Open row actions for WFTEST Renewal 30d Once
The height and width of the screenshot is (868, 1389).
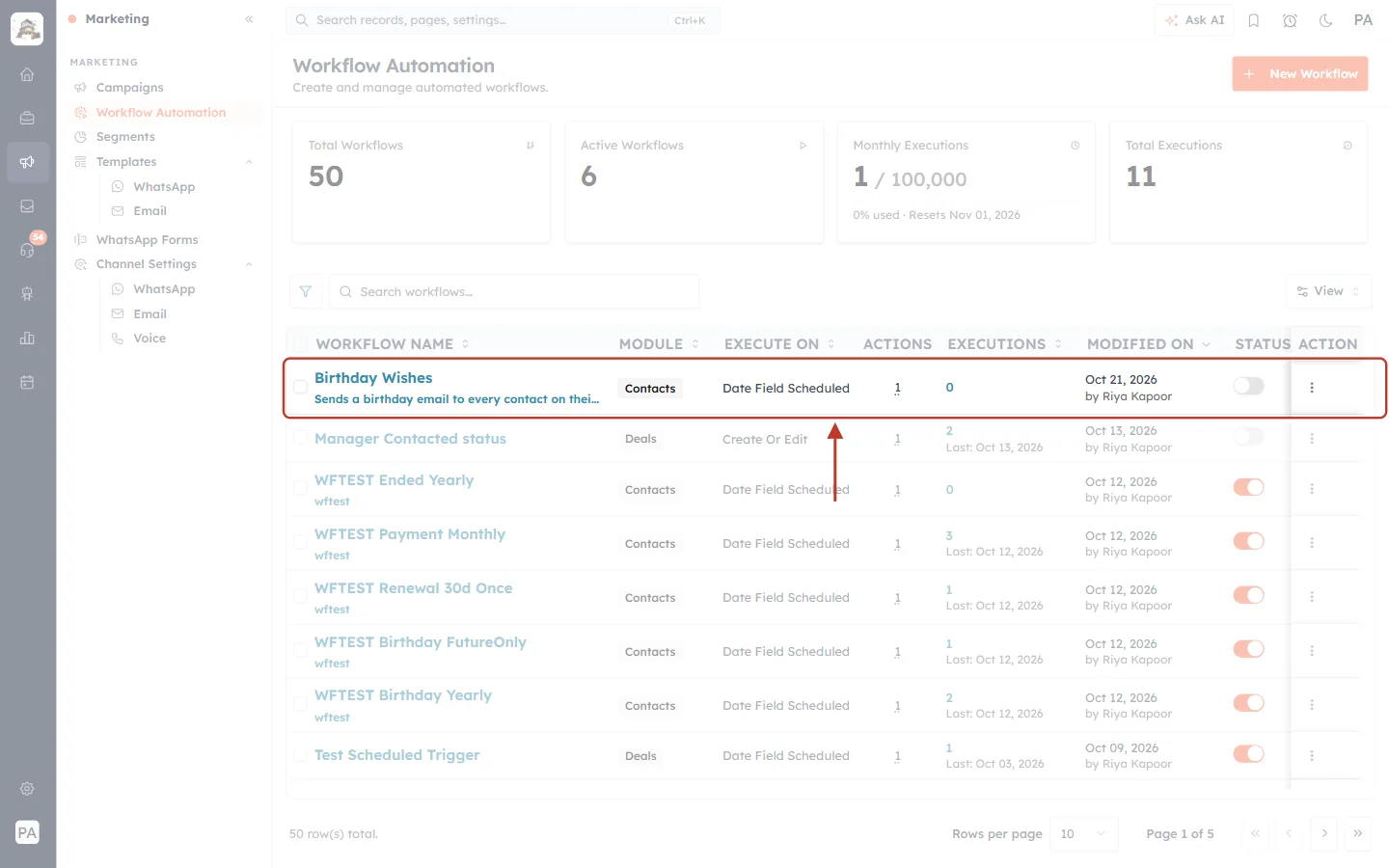(x=1311, y=597)
